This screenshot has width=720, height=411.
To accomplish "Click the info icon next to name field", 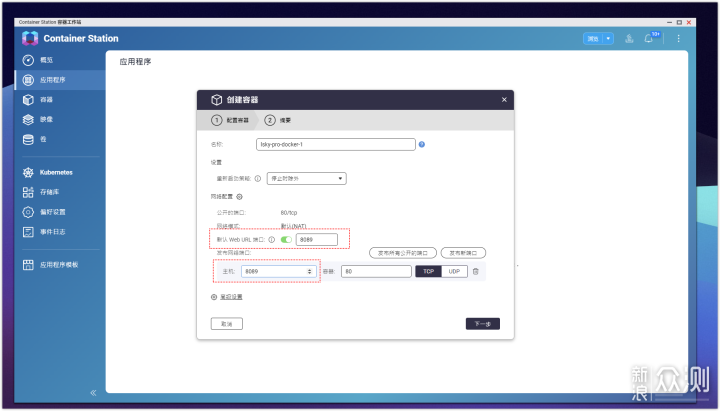I will (x=422, y=144).
